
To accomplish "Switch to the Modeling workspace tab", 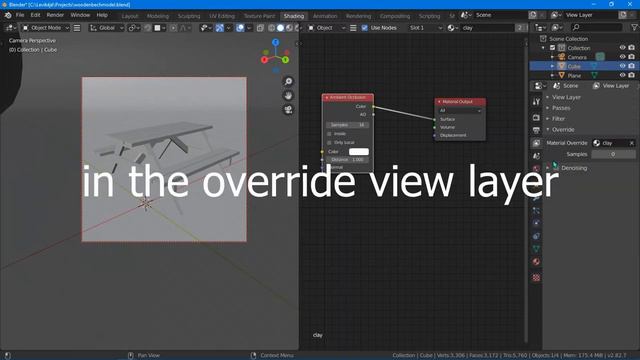I will pyautogui.click(x=158, y=16).
